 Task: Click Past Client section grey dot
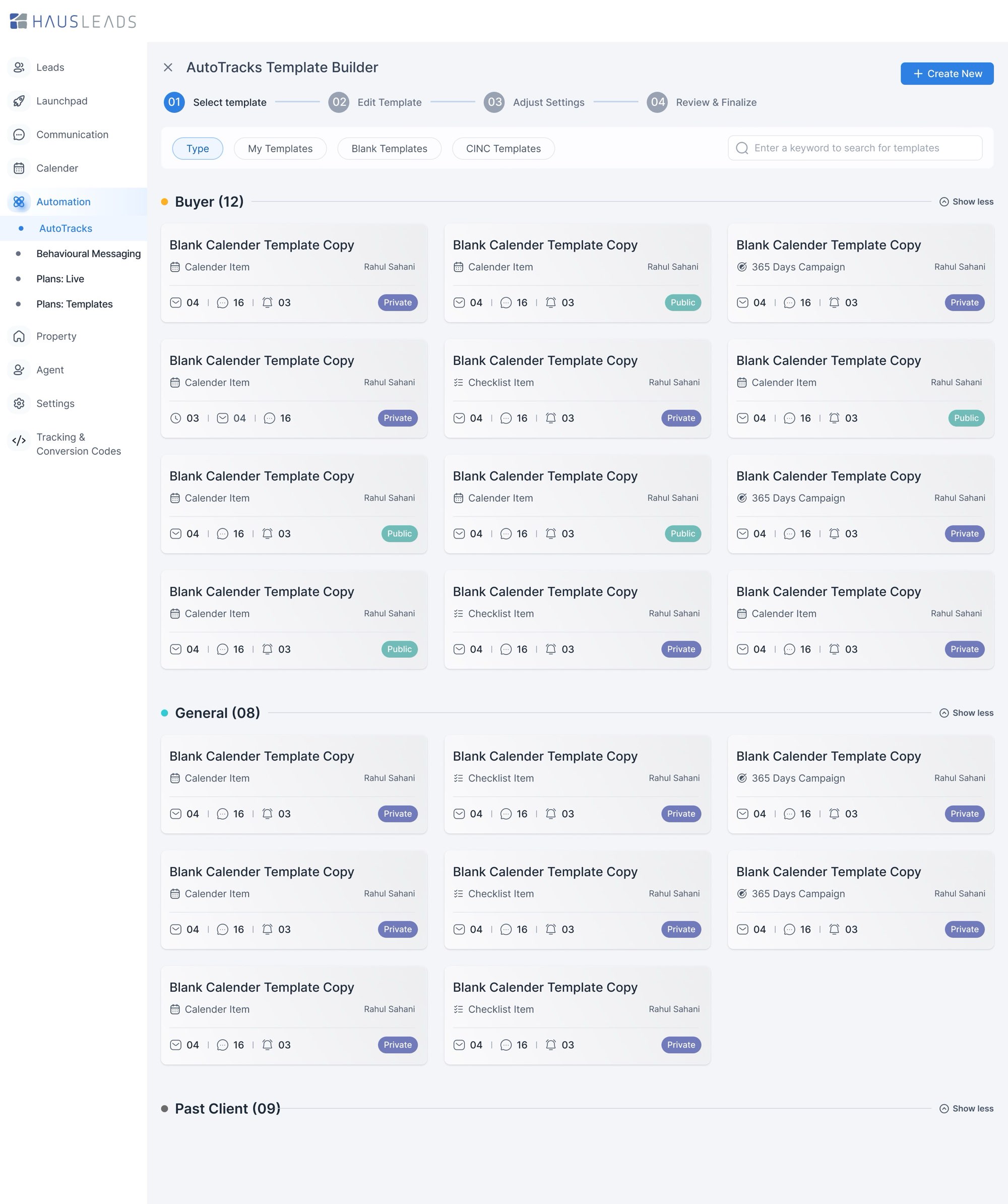click(x=164, y=1109)
